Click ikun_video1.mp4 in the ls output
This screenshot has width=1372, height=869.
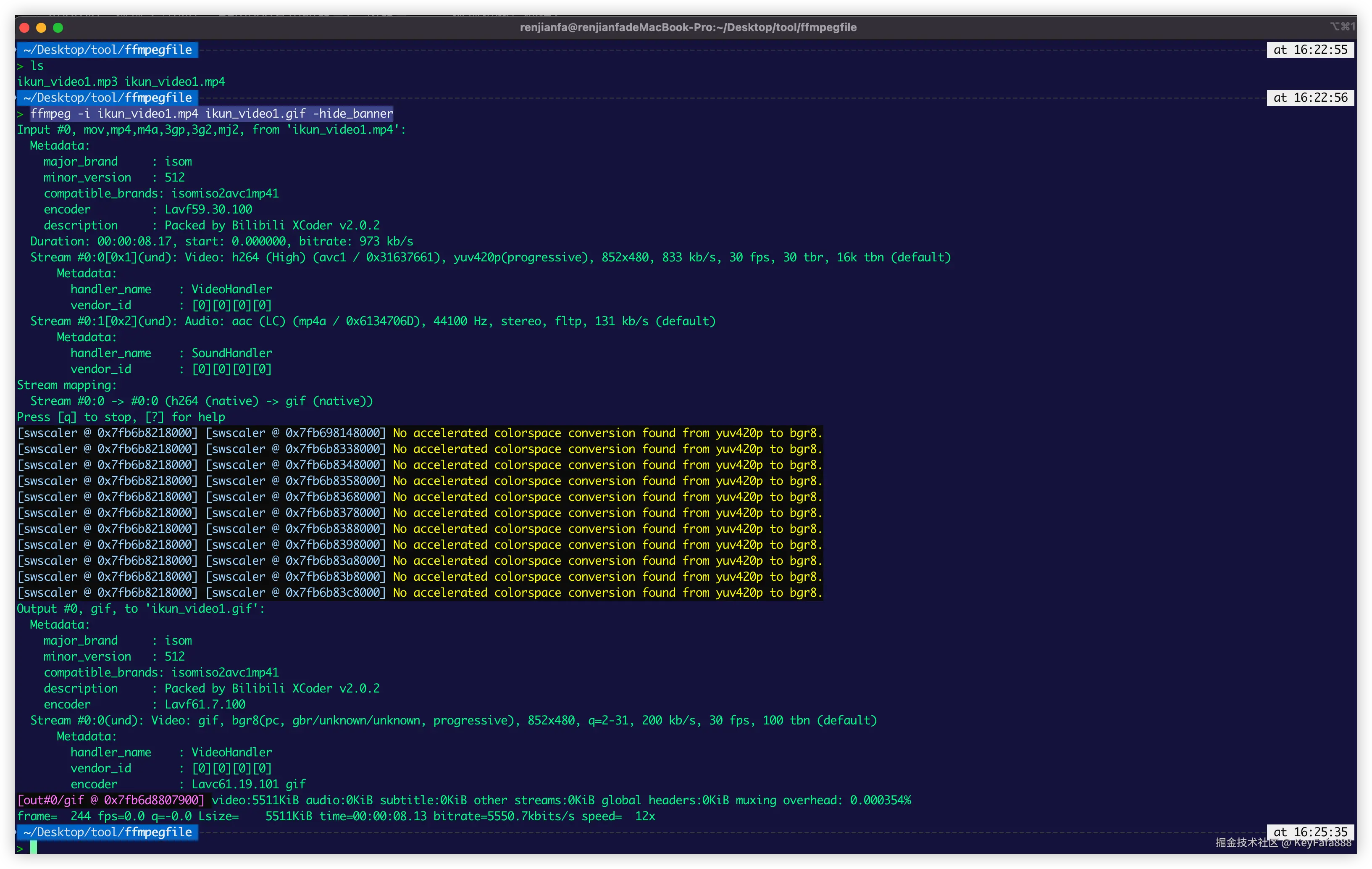pos(175,82)
